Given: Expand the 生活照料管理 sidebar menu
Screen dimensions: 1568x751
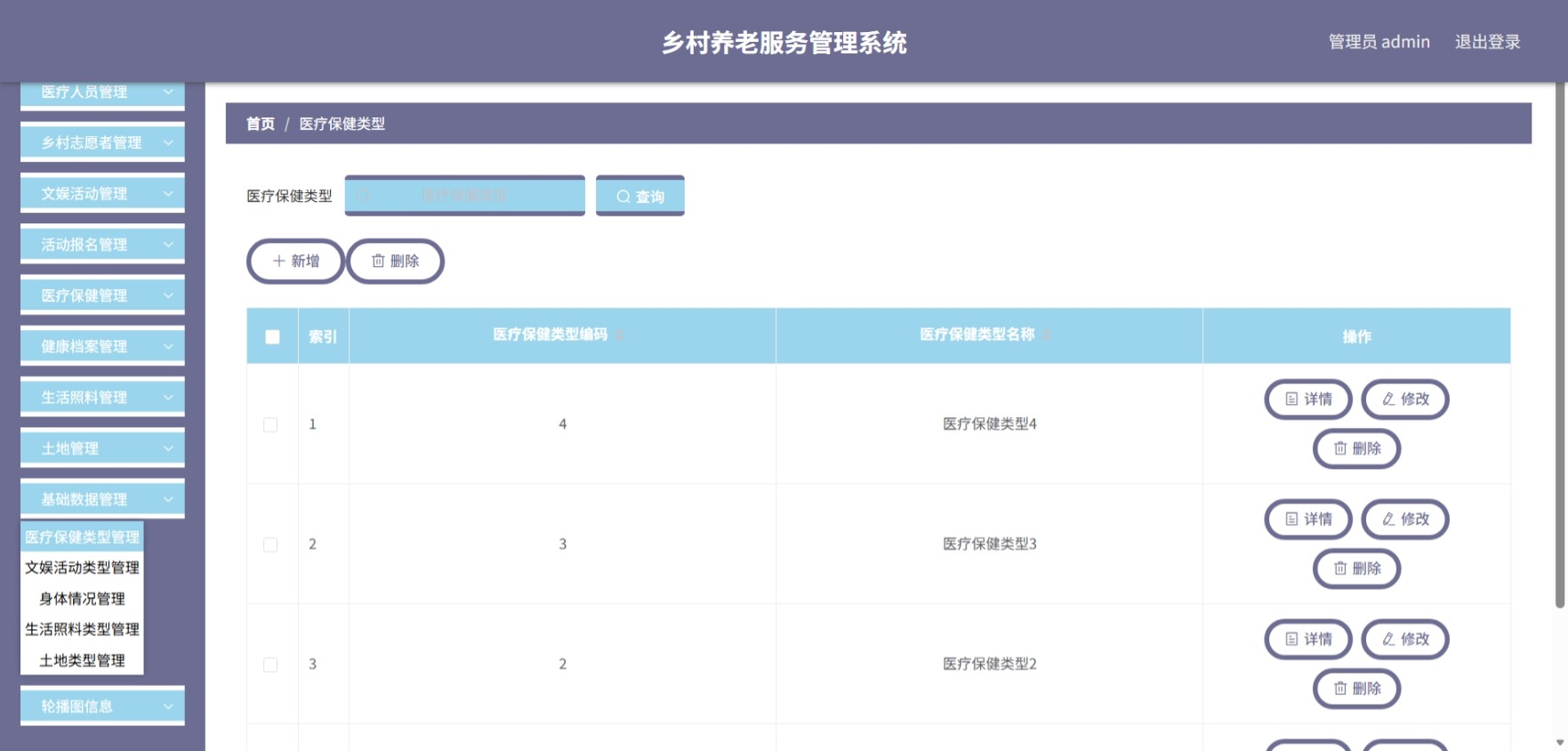Looking at the screenshot, I should click(x=102, y=397).
